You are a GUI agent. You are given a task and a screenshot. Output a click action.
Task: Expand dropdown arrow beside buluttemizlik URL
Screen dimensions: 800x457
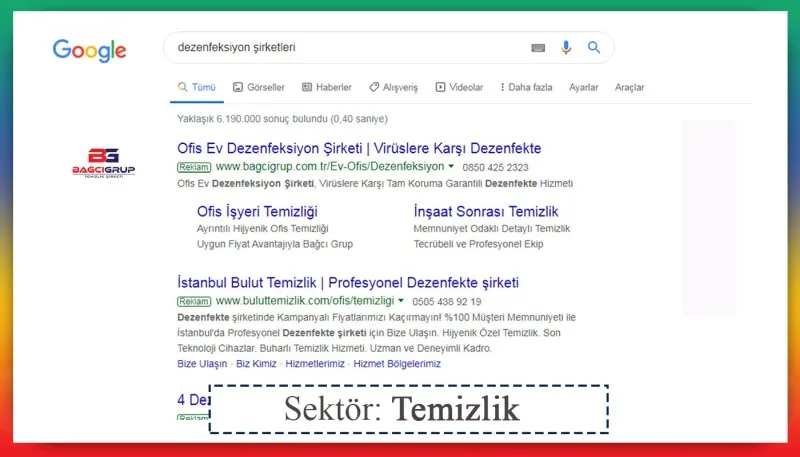tap(401, 301)
